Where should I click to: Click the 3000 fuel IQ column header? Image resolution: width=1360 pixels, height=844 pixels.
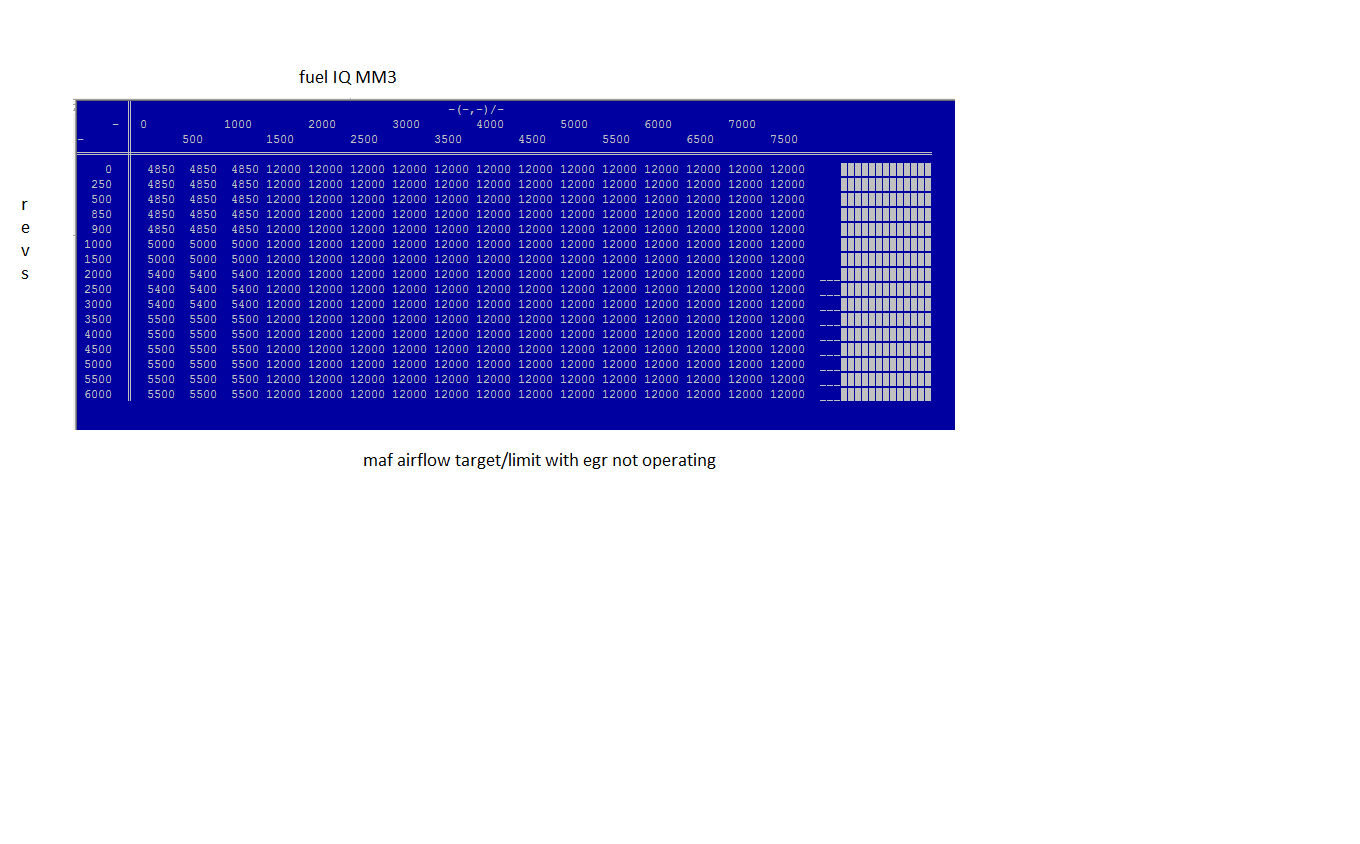[x=406, y=125]
